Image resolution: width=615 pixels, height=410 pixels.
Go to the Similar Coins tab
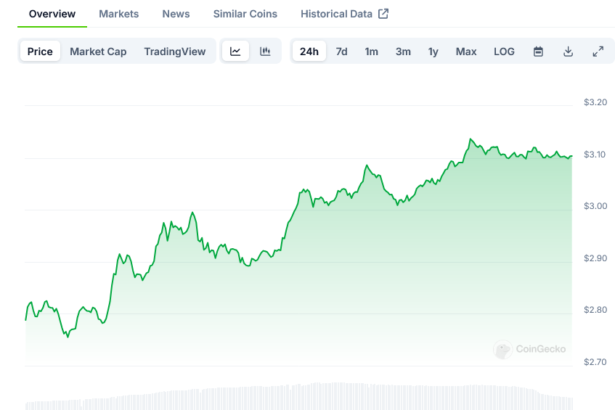tap(245, 14)
